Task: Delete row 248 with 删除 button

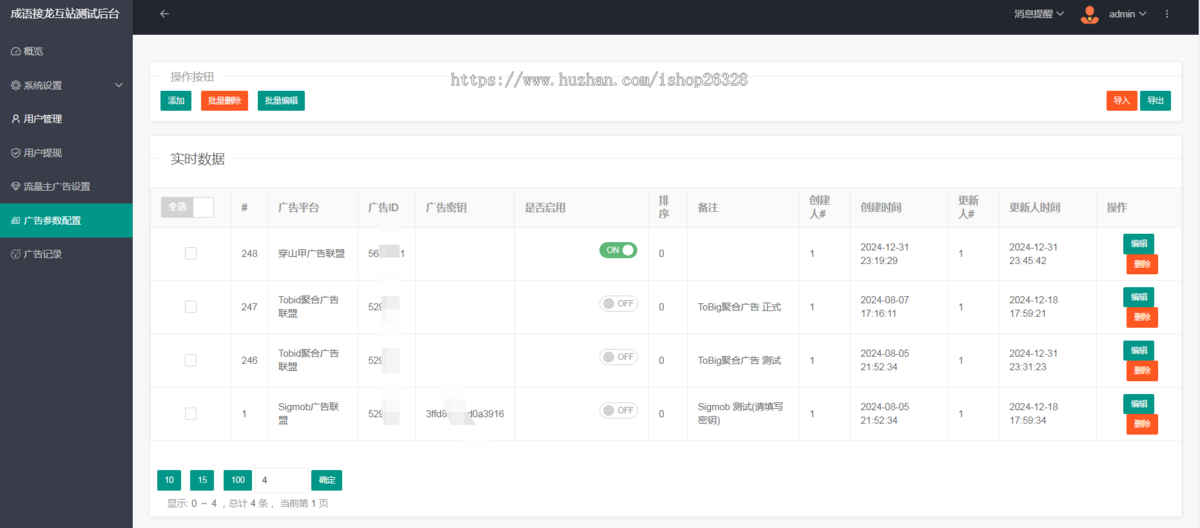Action: [1142, 264]
